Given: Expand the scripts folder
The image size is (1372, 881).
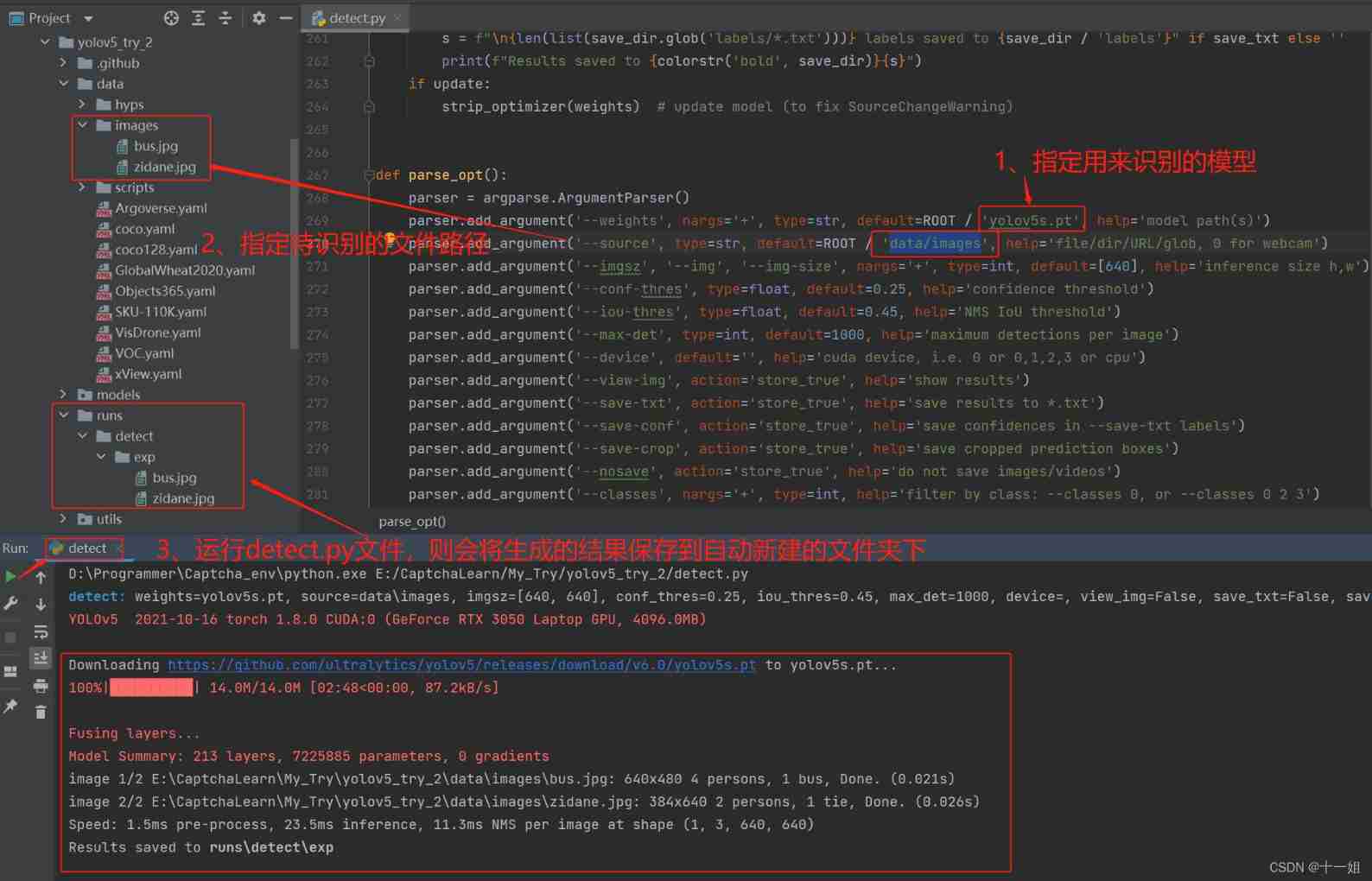Looking at the screenshot, I should point(82,187).
